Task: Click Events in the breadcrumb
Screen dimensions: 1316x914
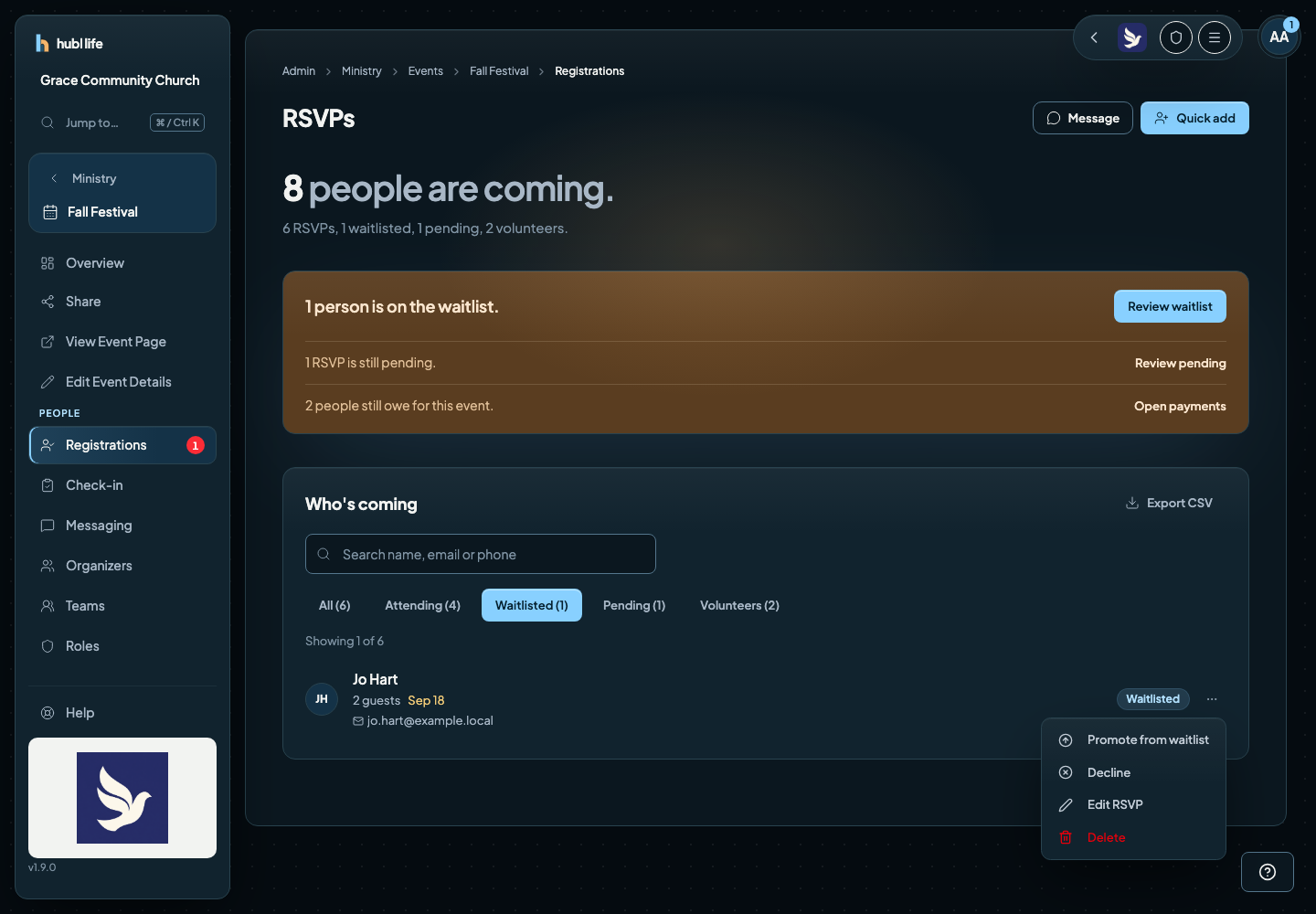Action: pos(426,71)
